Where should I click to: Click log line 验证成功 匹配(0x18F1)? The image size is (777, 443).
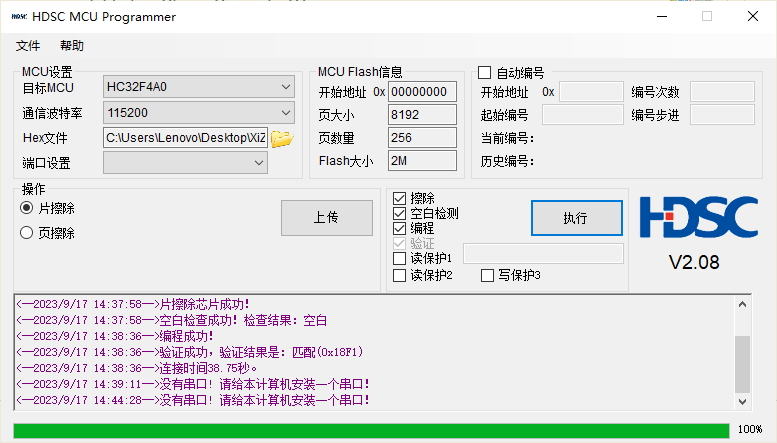click(x=190, y=352)
